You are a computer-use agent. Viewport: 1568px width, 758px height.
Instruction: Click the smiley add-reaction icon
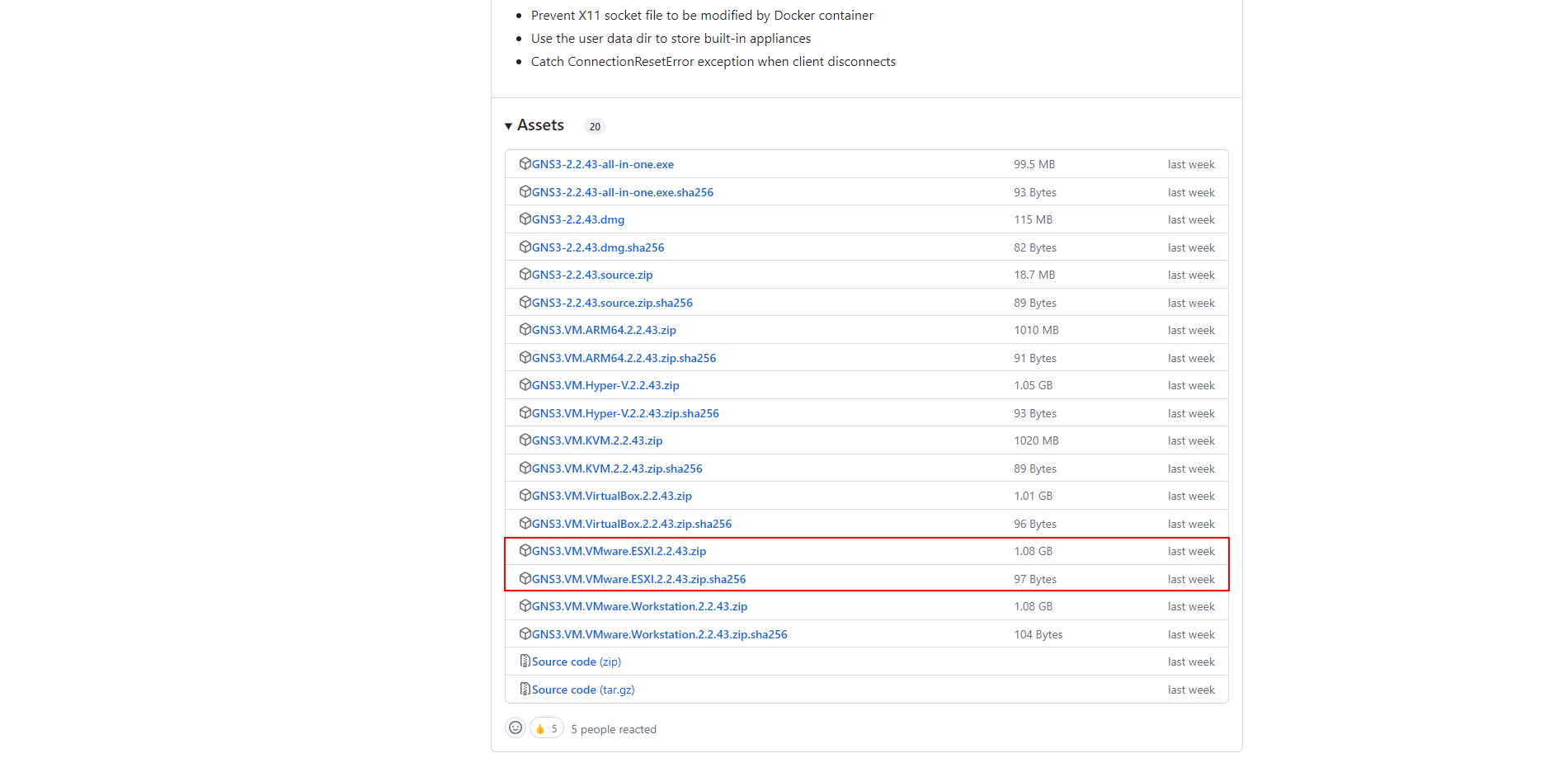[516, 728]
